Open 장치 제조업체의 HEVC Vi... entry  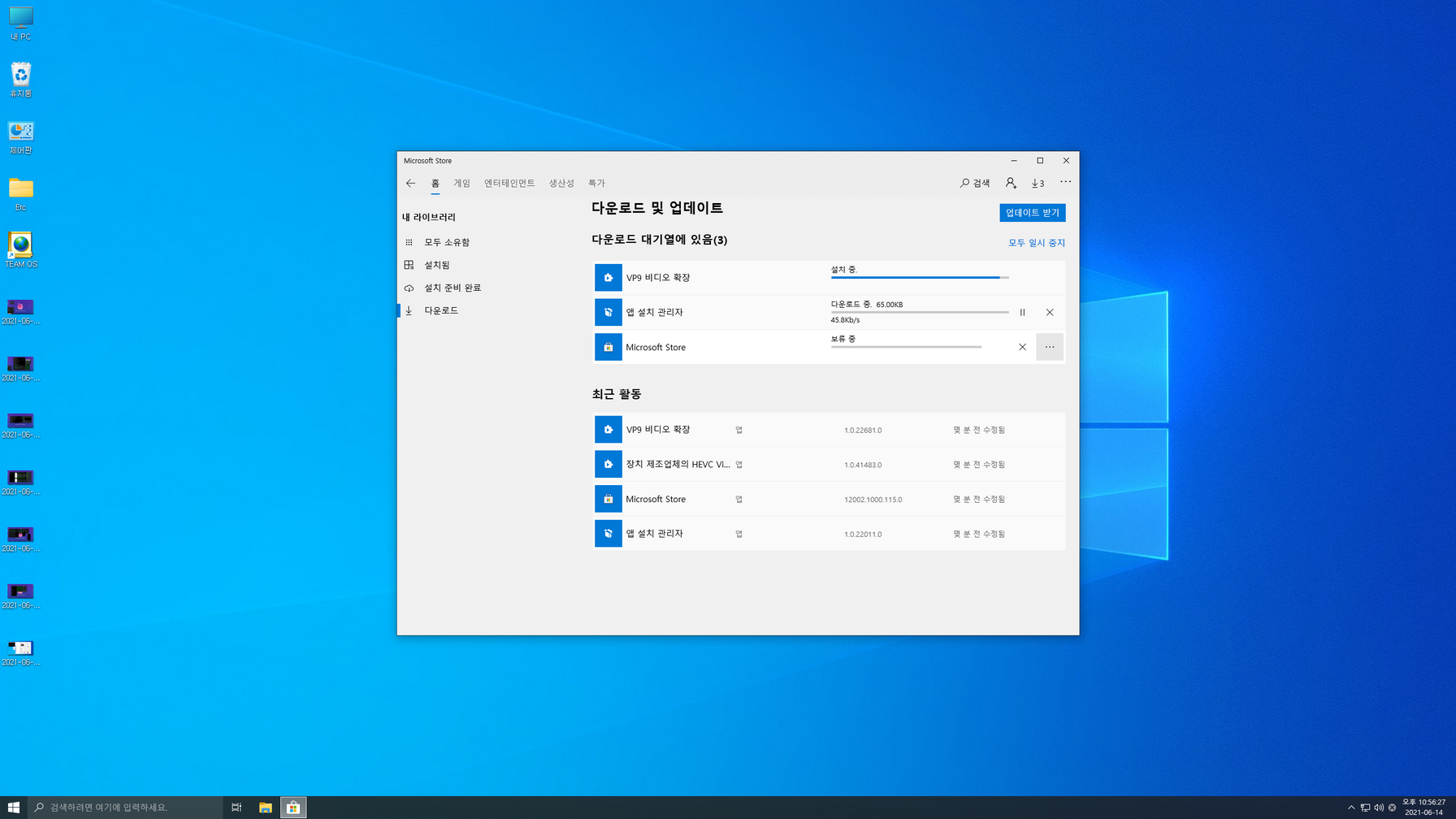coord(829,464)
